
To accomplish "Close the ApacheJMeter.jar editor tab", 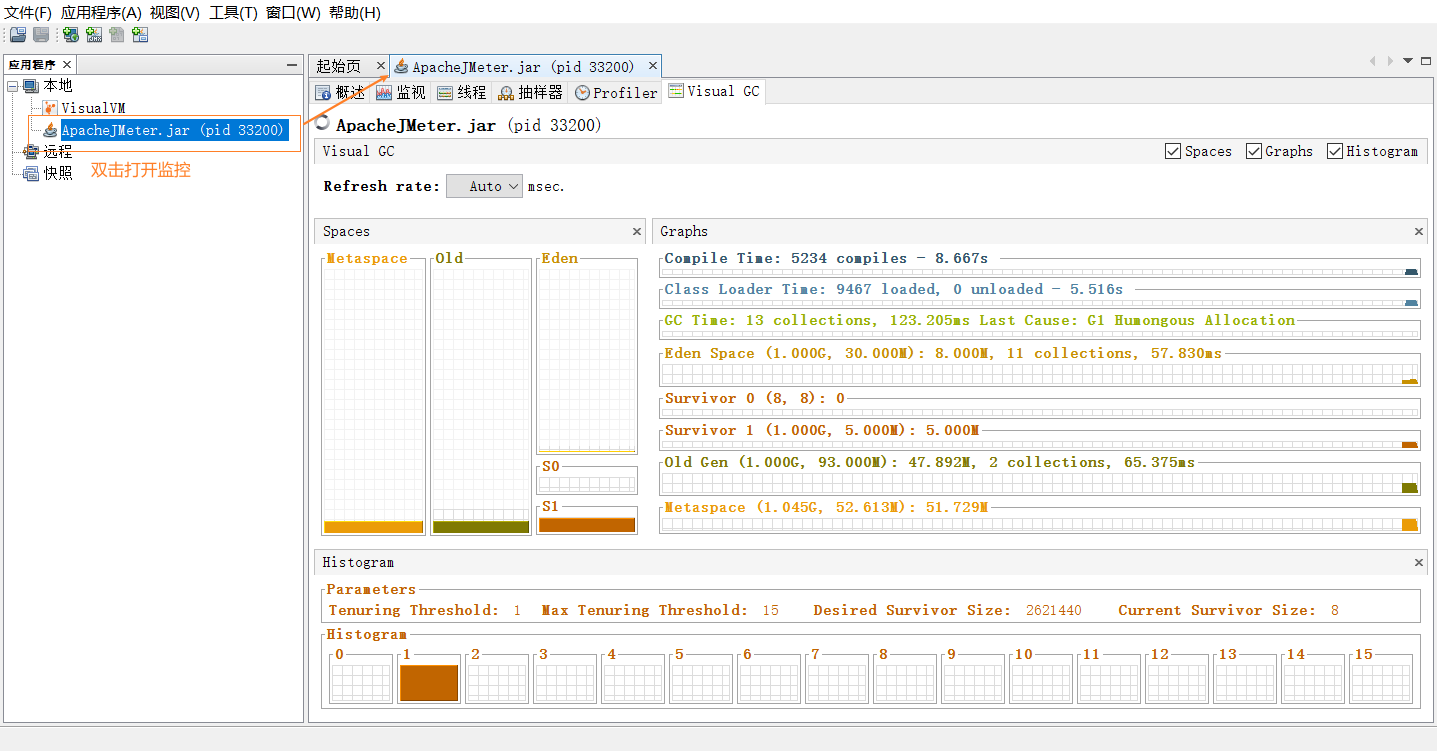I will 653,66.
